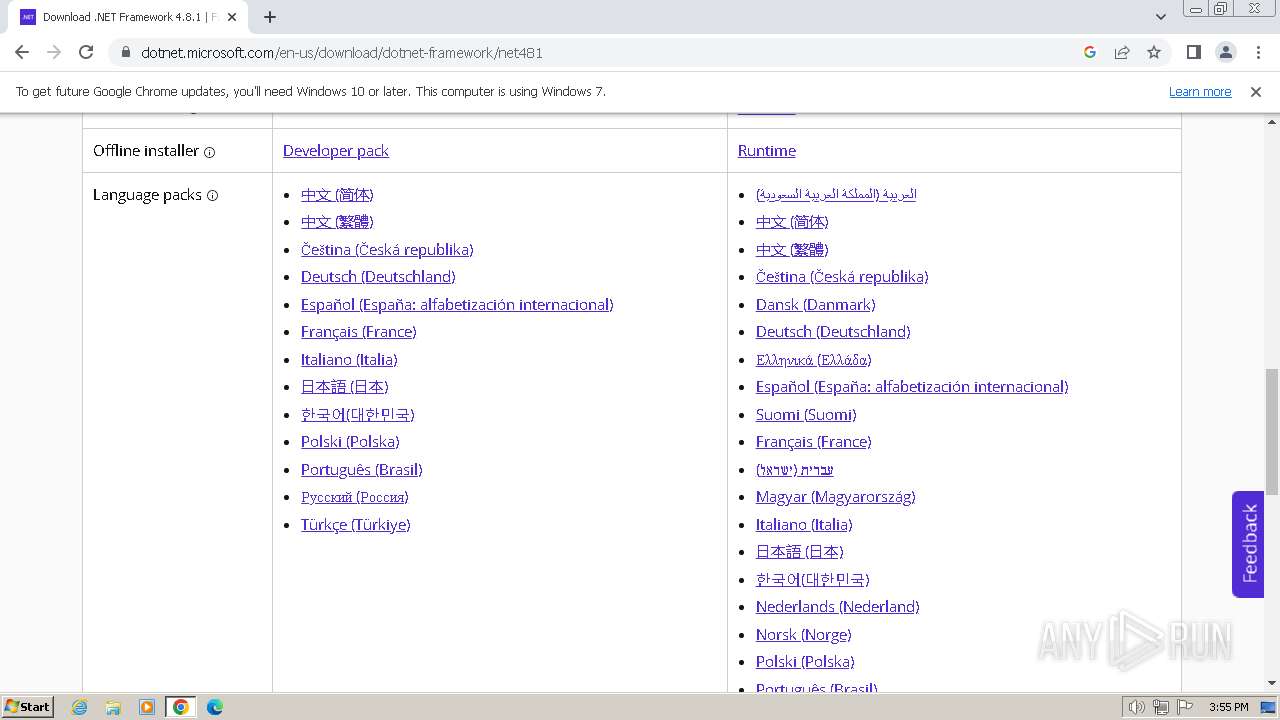Viewport: 1280px width, 720px height.
Task: Select Deutsch (Deutschland) runtime language pack
Action: tap(833, 332)
